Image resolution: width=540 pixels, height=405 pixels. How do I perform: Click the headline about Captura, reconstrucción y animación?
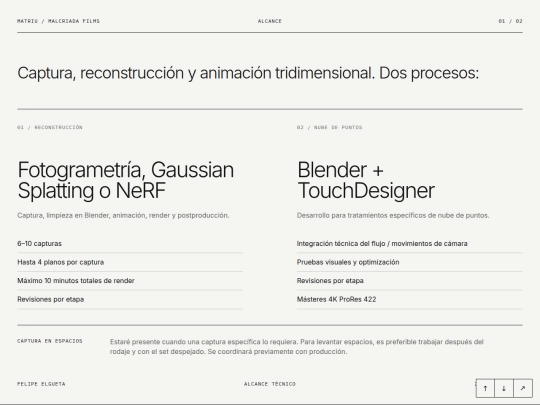[x=248, y=73]
